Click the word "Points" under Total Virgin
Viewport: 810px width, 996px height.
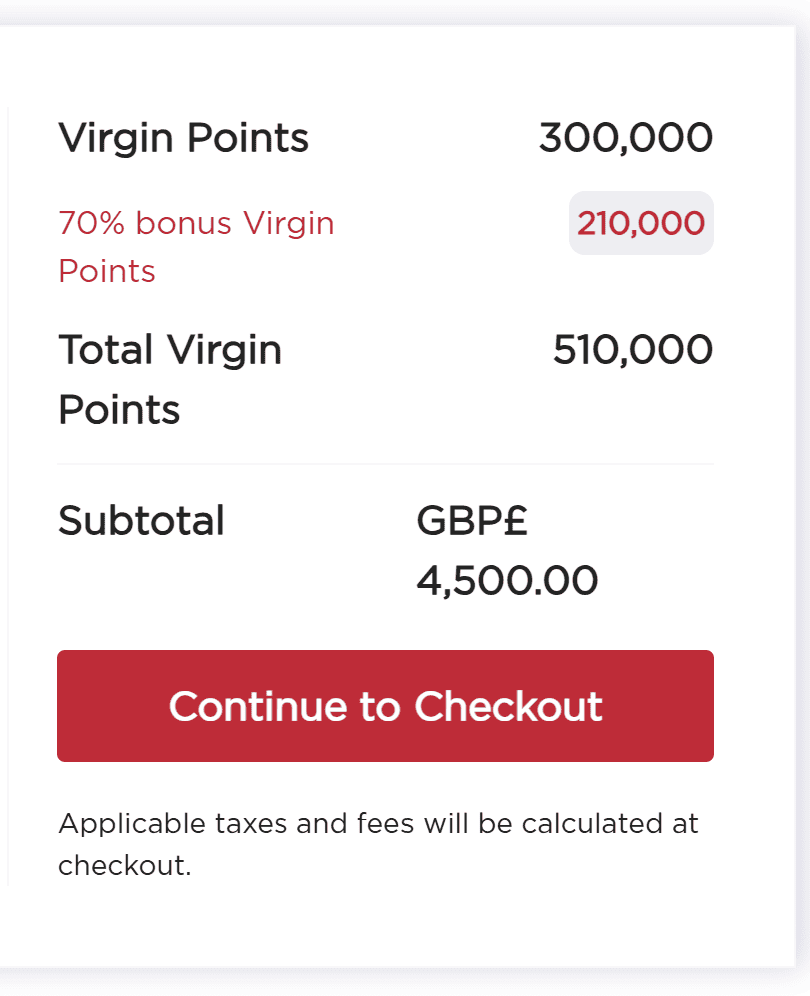(119, 410)
